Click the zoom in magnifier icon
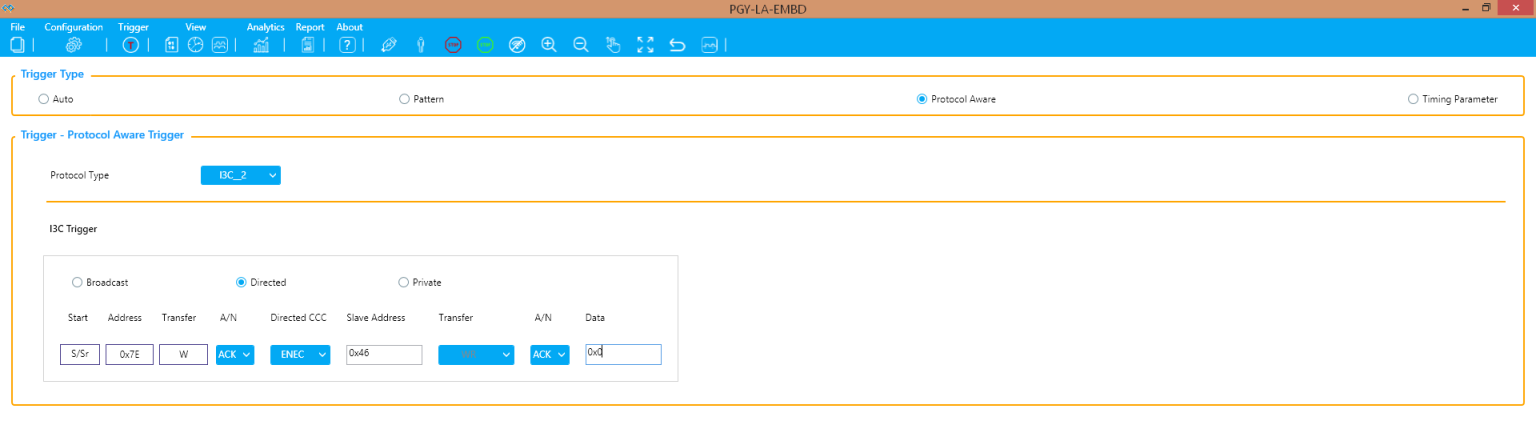The height and width of the screenshot is (429, 1536). pyautogui.click(x=548, y=45)
